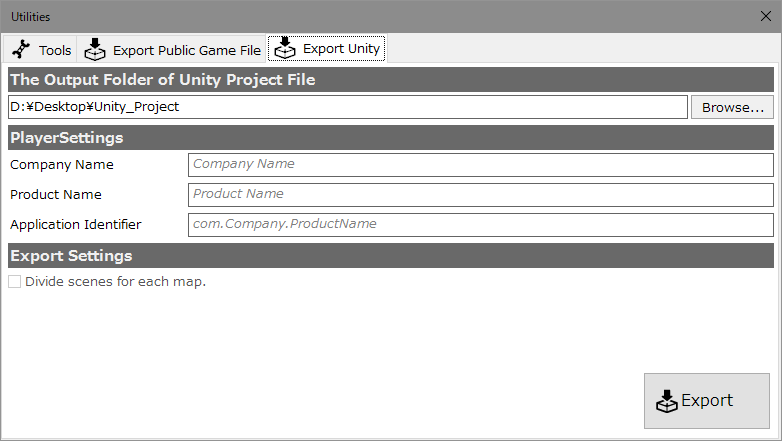Click the Export Public Game File icon
782x441 pixels.
(x=95, y=49)
